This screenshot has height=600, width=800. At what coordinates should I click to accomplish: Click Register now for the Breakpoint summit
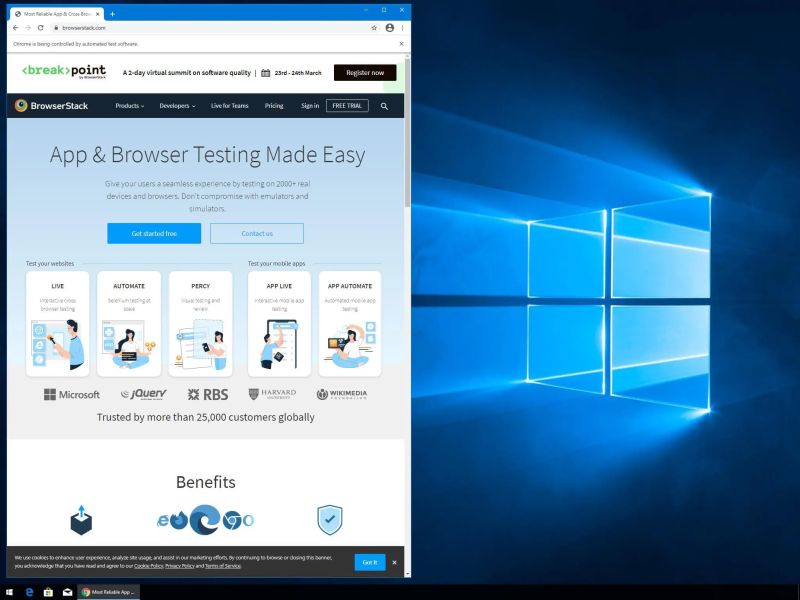363,72
